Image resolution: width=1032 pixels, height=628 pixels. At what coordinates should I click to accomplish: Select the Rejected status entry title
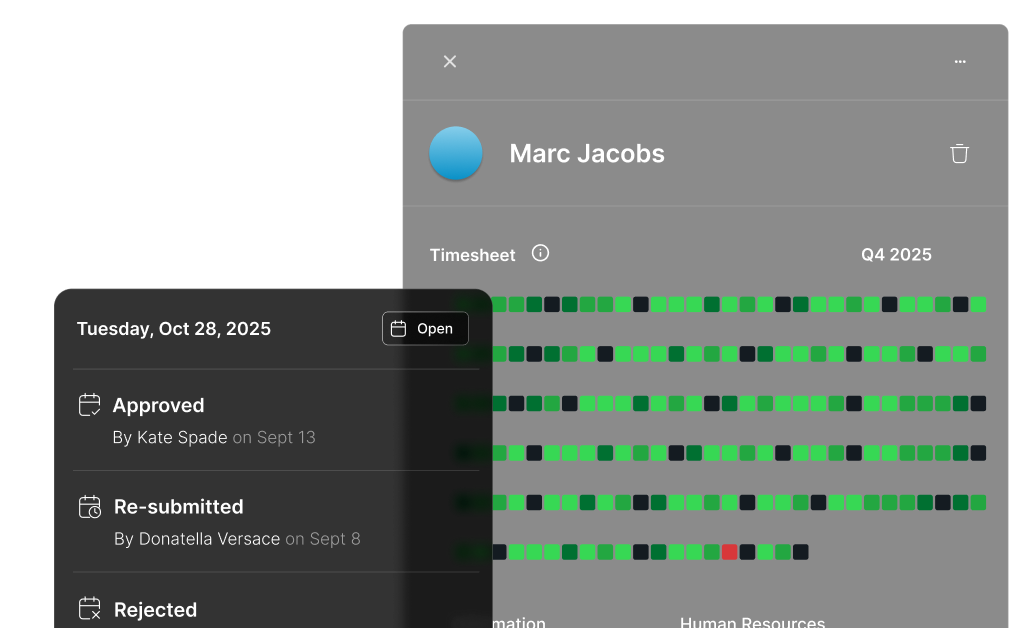tap(155, 610)
